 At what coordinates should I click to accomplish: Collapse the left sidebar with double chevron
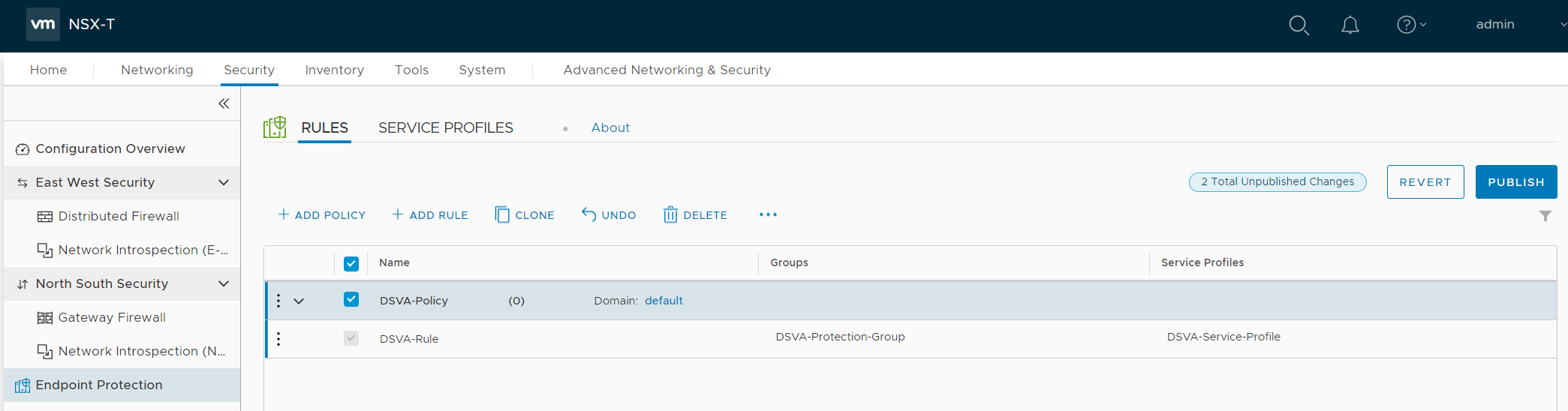224,103
